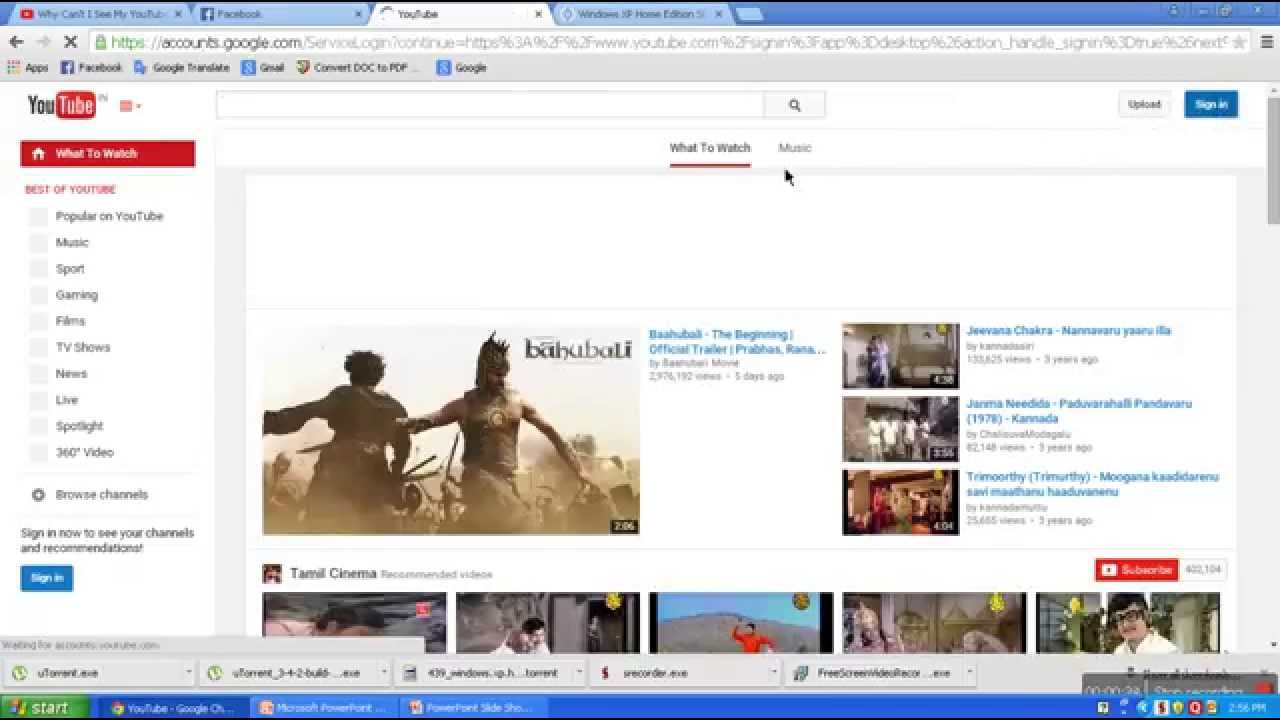Open the Google bookmark
The height and width of the screenshot is (720, 1280).
tap(461, 68)
